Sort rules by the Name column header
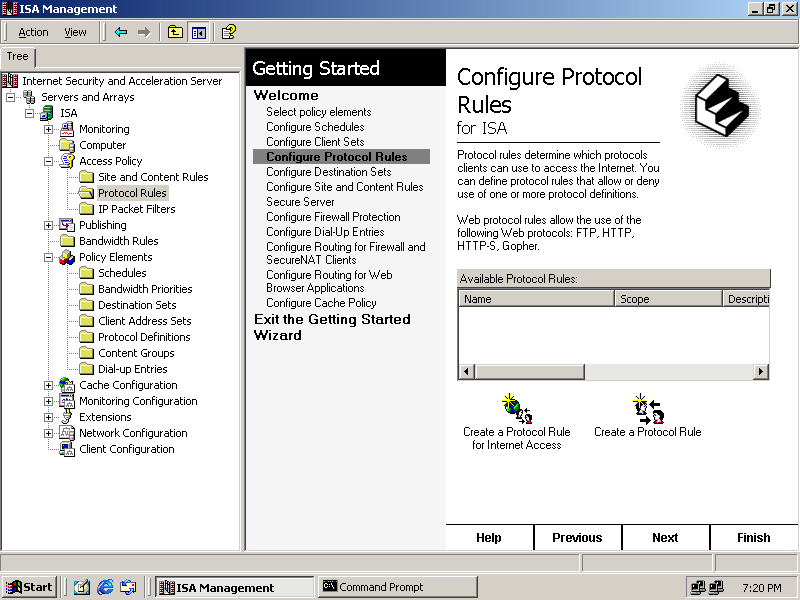Image resolution: width=800 pixels, height=600 pixels. tap(535, 299)
